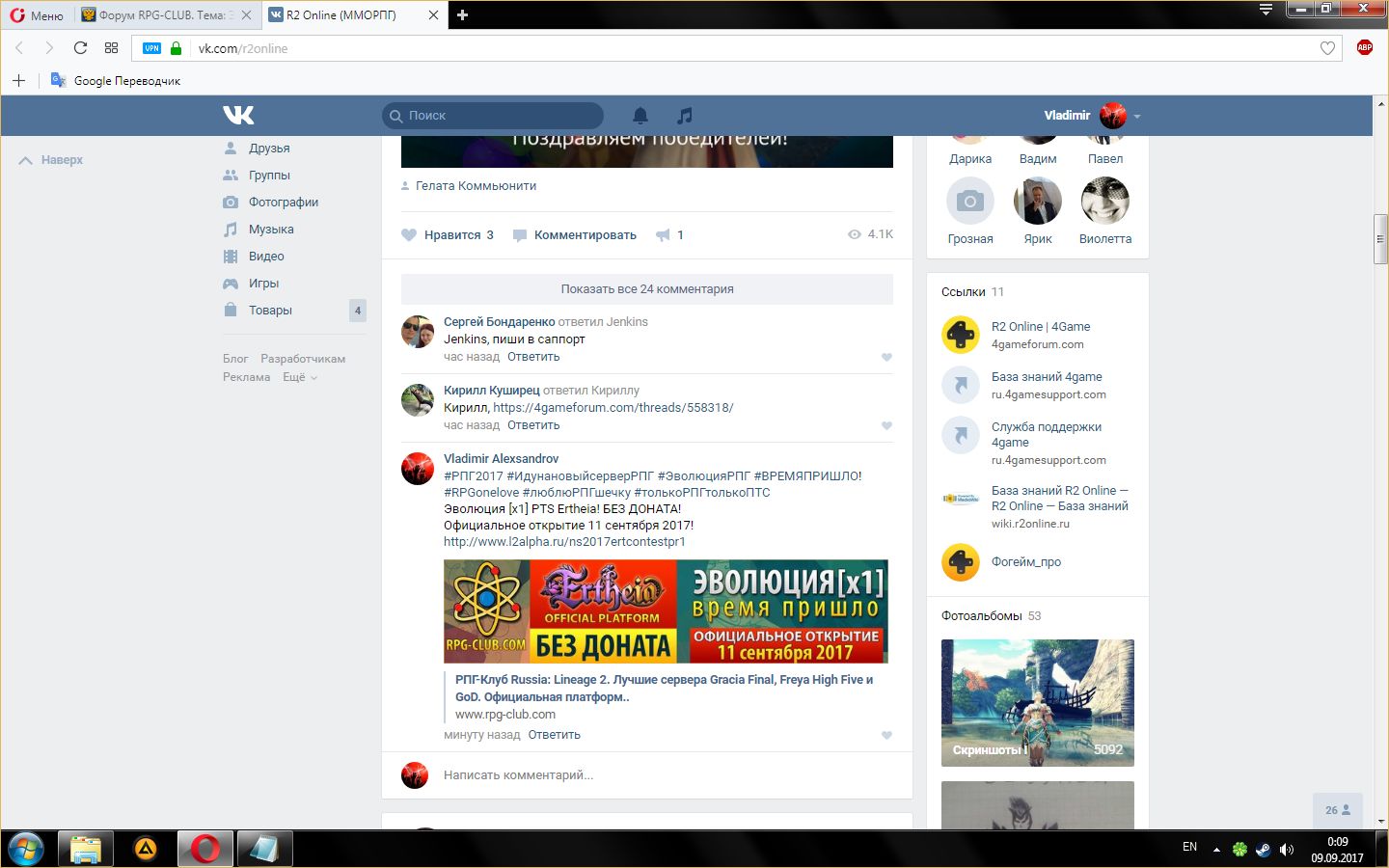
Task: Reply to Кирилл Кушнирец's comment
Action: coord(533,425)
